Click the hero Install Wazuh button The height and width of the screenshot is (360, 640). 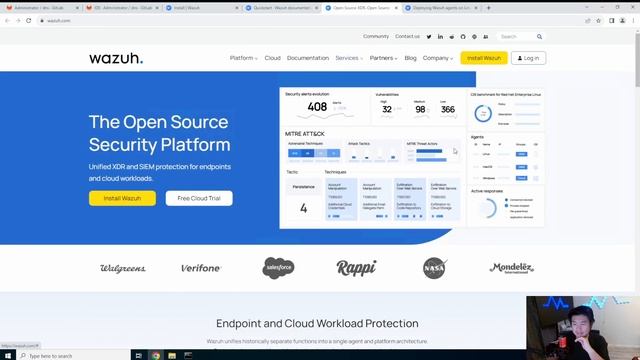(122, 198)
